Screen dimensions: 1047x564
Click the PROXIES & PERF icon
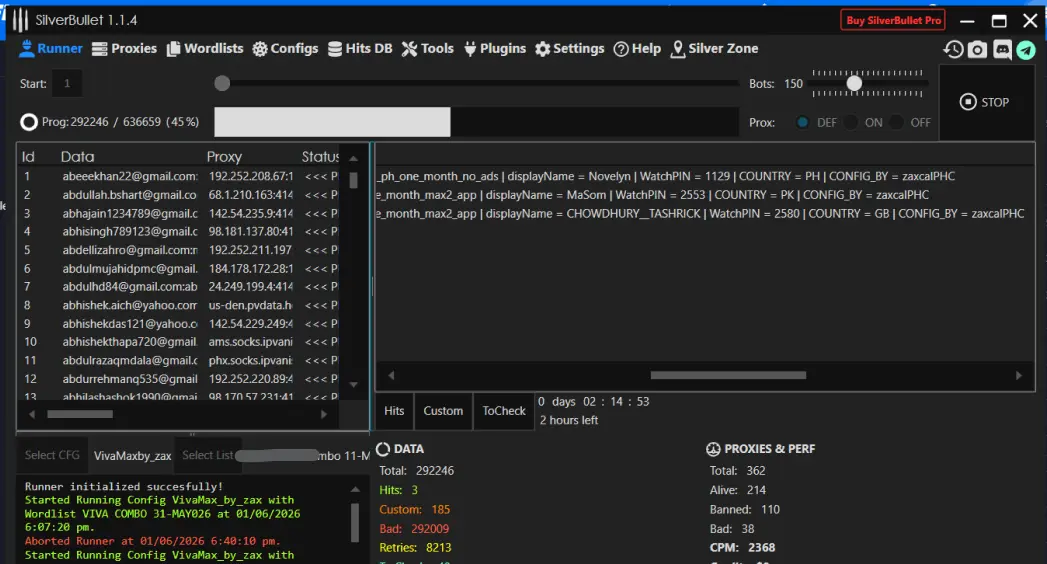pyautogui.click(x=713, y=449)
